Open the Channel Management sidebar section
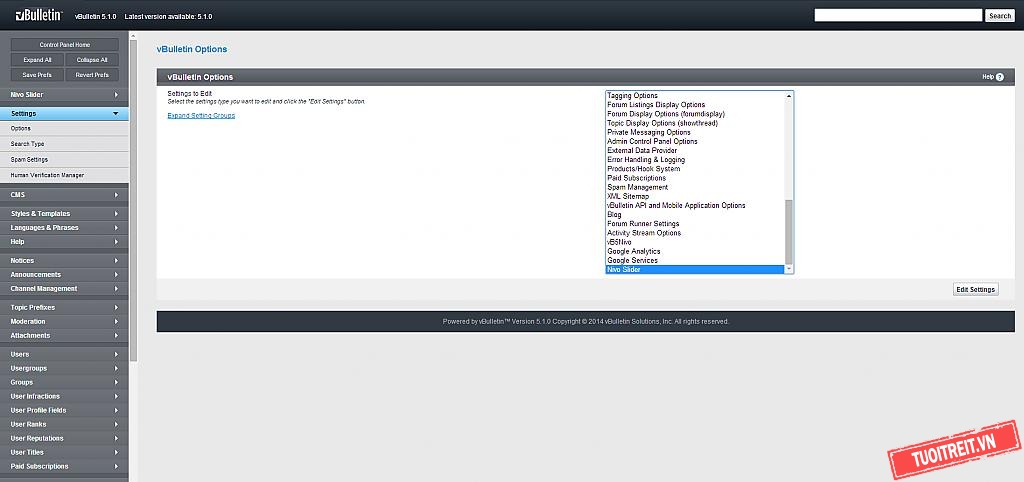The width and height of the screenshot is (1024, 482). (x=64, y=289)
